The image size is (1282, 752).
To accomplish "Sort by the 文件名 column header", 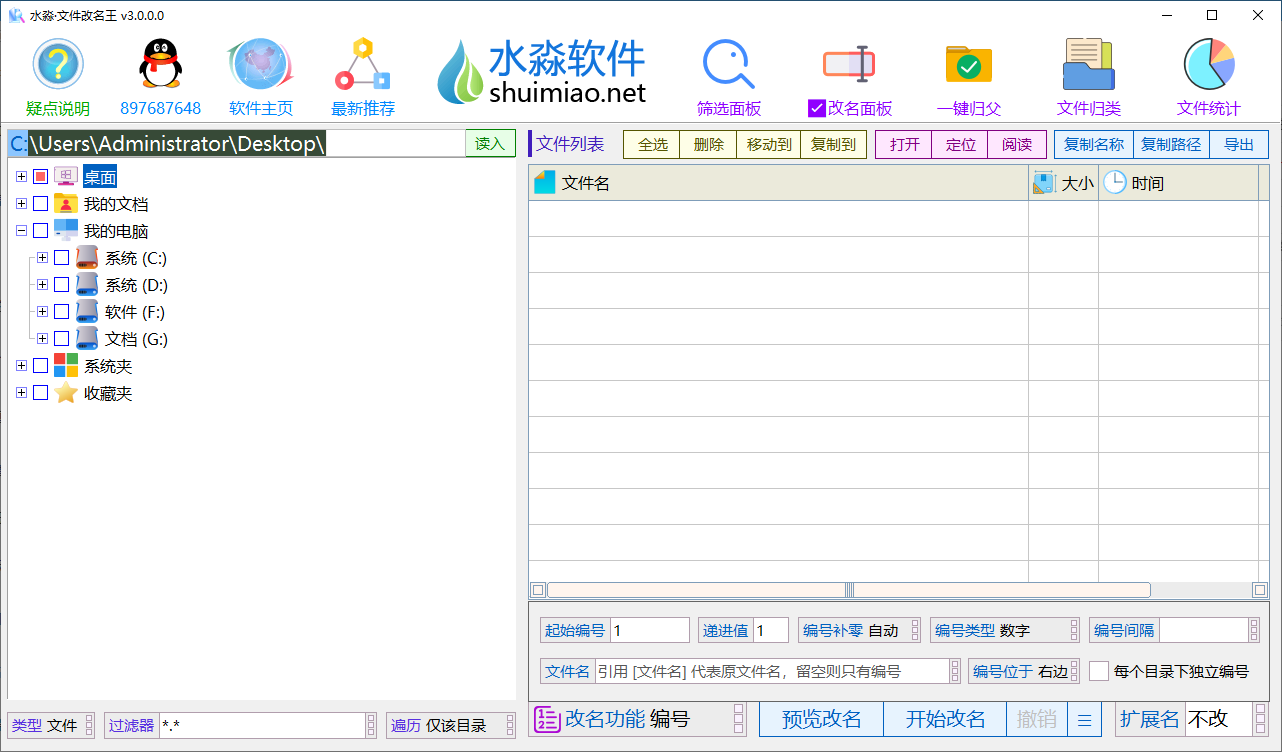I will point(778,183).
